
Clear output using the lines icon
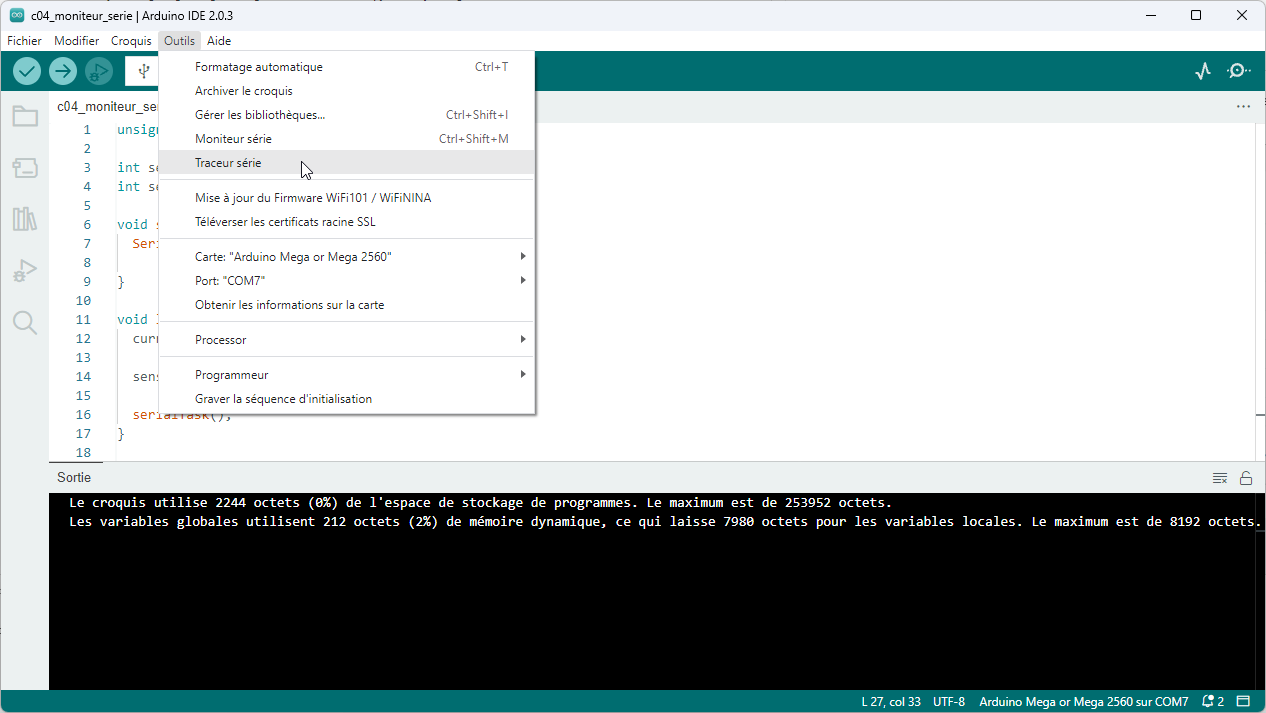1220,478
